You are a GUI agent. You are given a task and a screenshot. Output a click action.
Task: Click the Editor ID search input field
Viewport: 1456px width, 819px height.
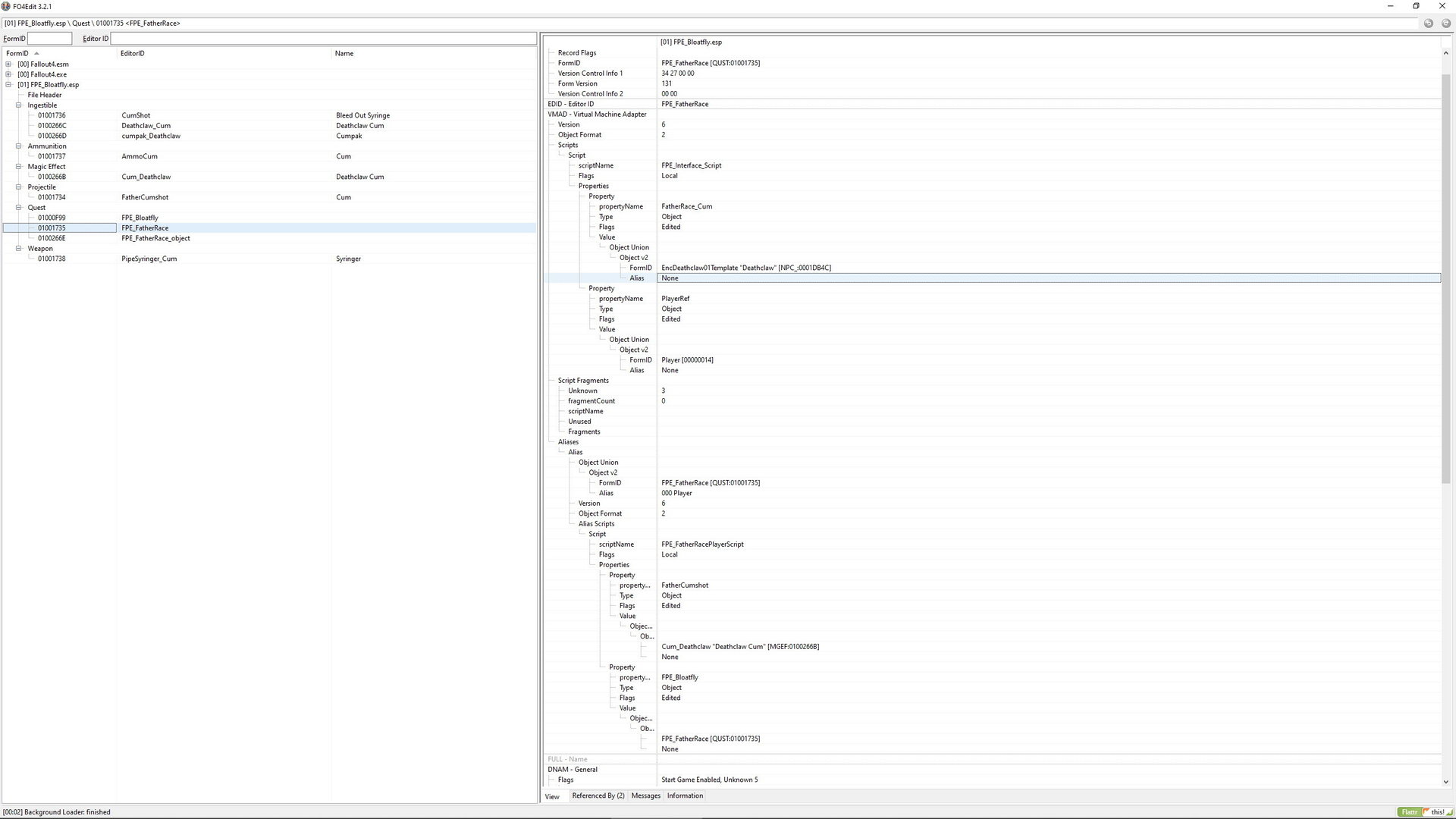coord(323,39)
